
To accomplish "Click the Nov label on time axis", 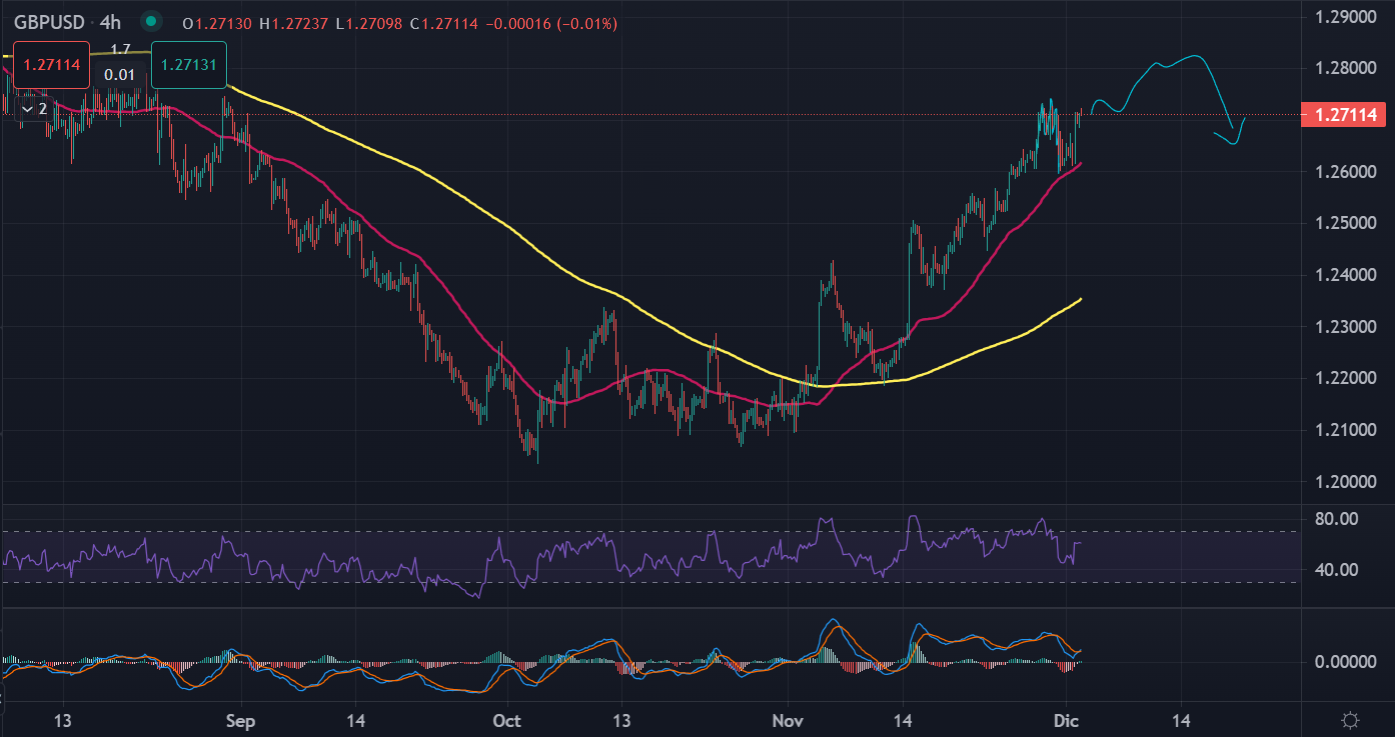I will pos(789,720).
